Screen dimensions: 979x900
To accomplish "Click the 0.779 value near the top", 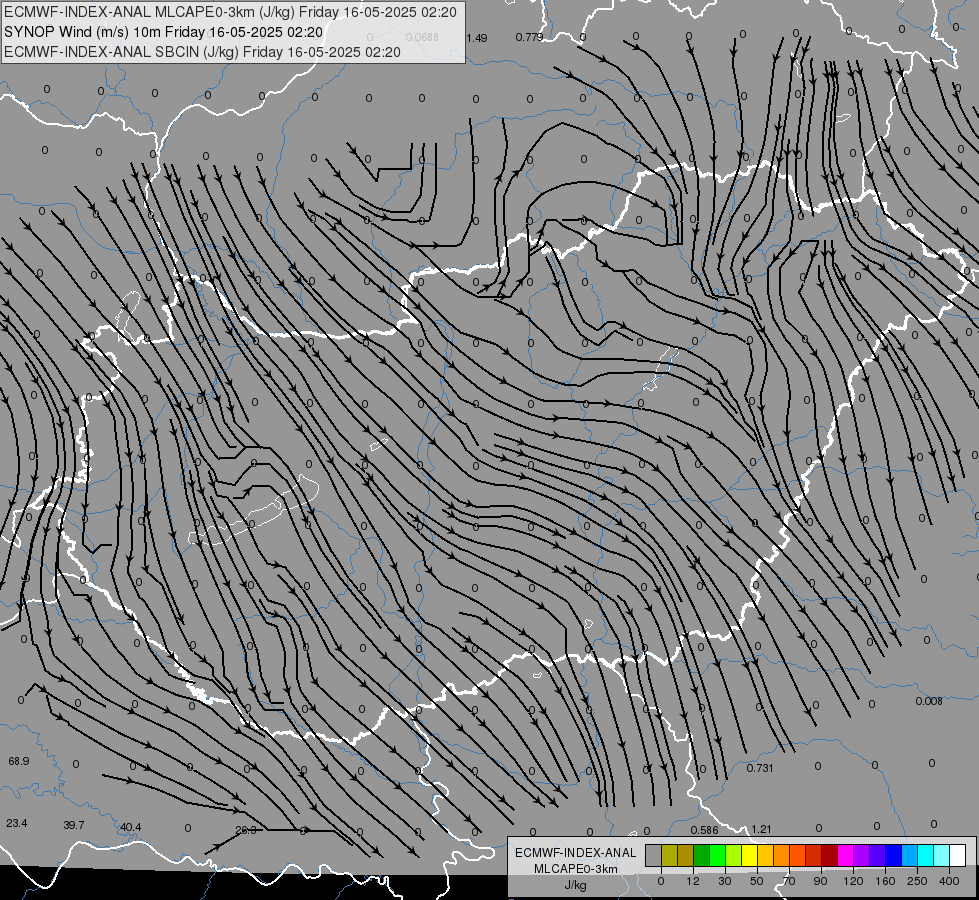I will pyautogui.click(x=529, y=37).
